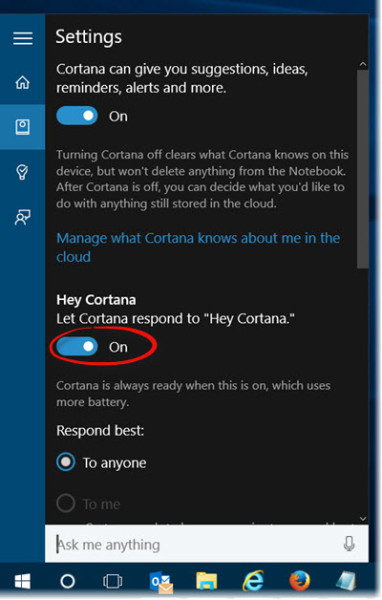Launch Firefox from the taskbar
Viewport: 382px width, 600px height.
tap(299, 581)
